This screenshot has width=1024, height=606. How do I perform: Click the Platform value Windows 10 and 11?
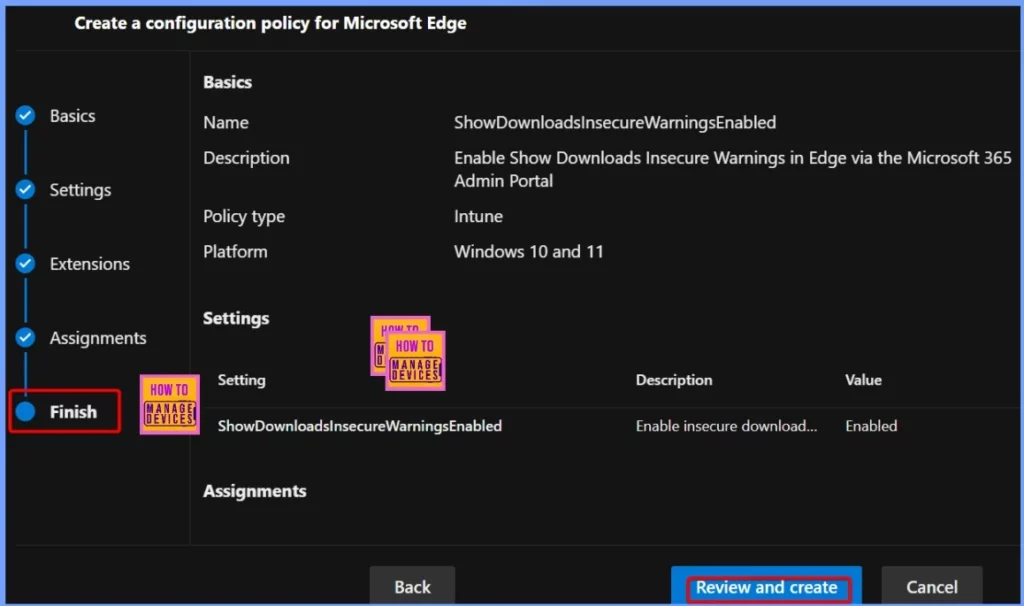coord(528,251)
